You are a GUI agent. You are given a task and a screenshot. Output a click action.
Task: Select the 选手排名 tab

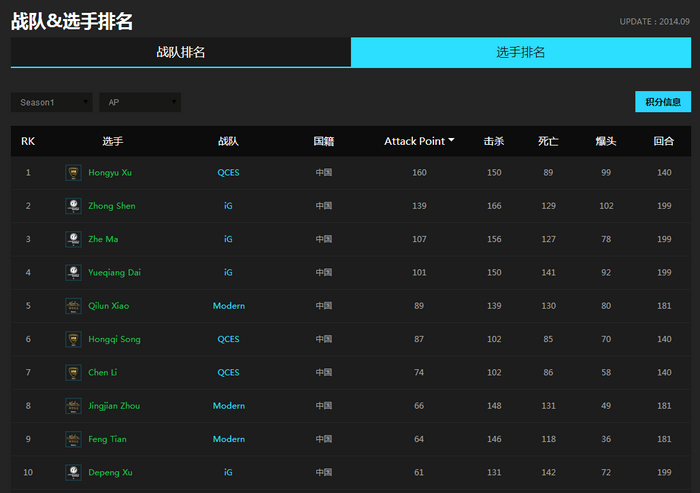coord(521,52)
